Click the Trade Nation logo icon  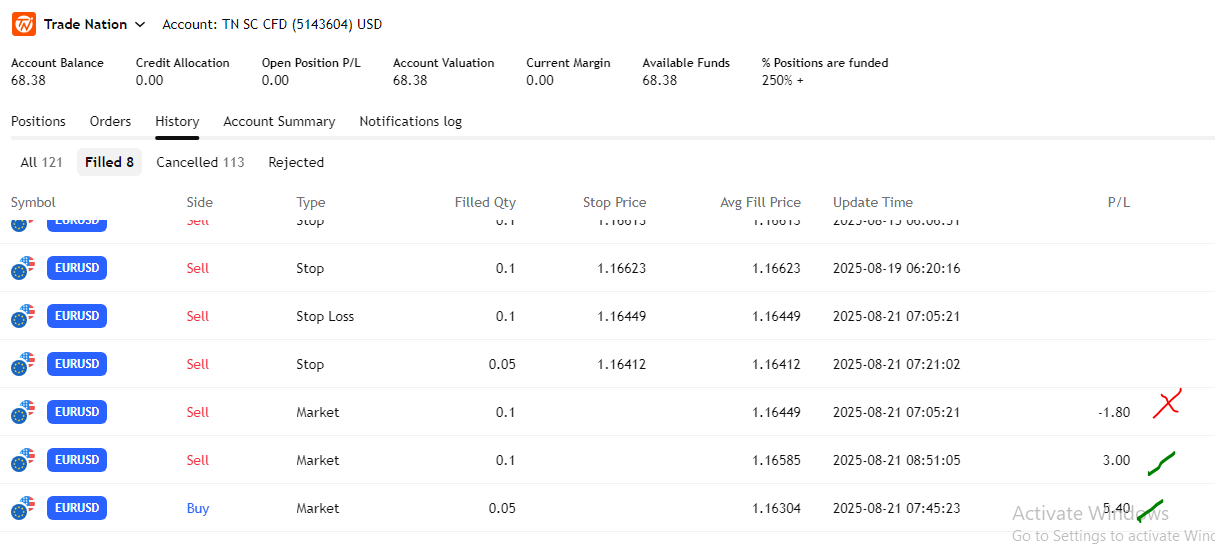tap(23, 24)
